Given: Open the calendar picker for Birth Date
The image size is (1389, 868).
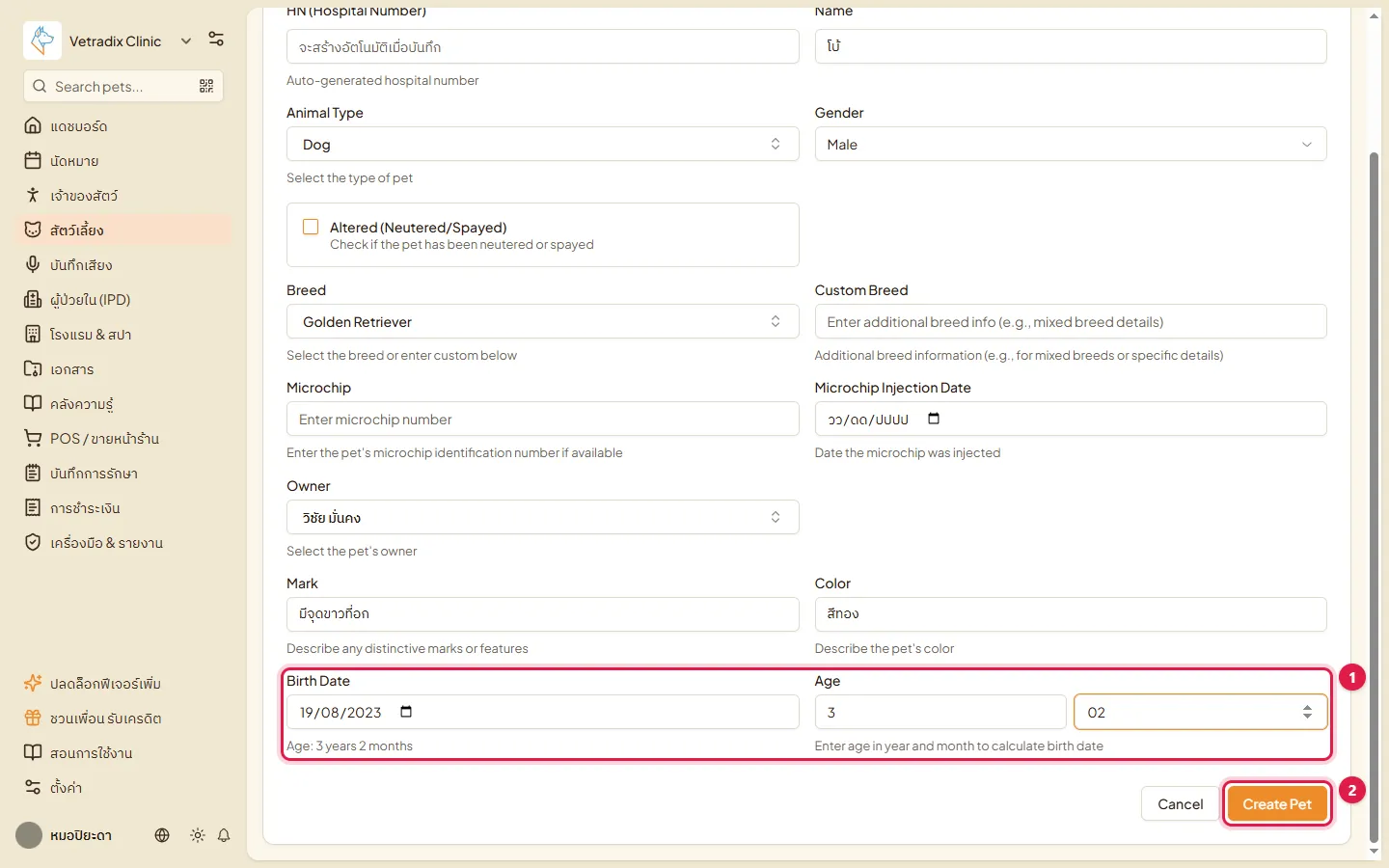Looking at the screenshot, I should pyautogui.click(x=406, y=712).
